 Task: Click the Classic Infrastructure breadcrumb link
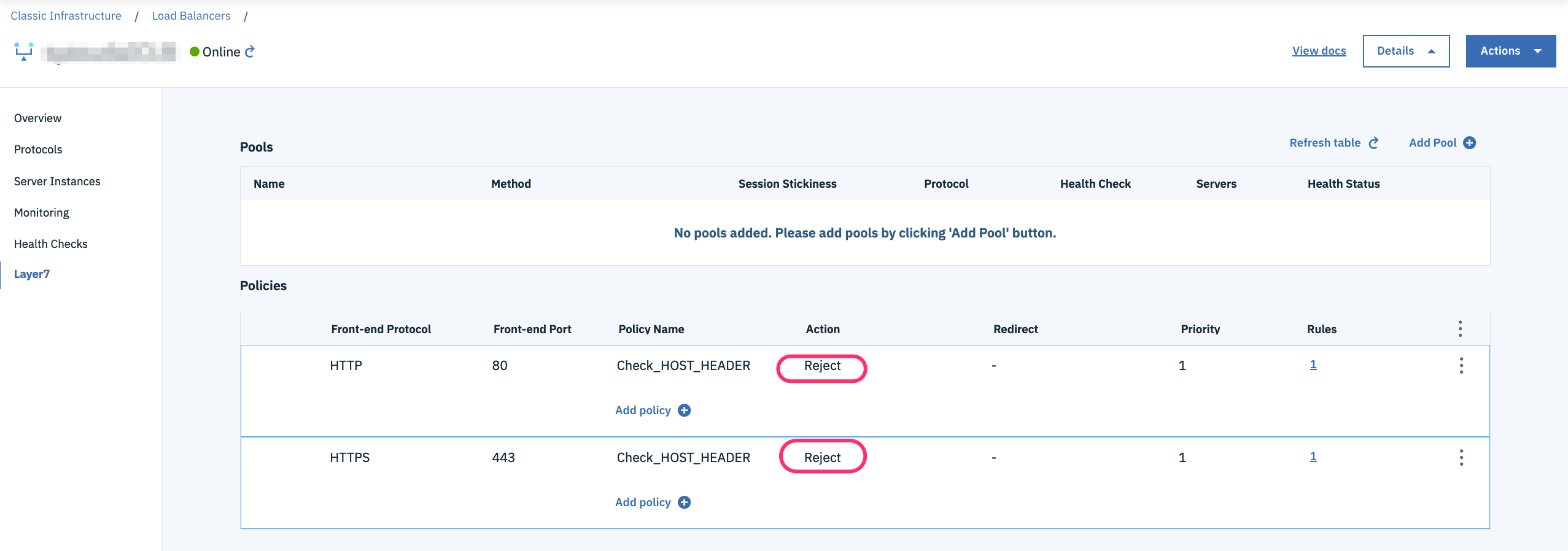pos(66,16)
